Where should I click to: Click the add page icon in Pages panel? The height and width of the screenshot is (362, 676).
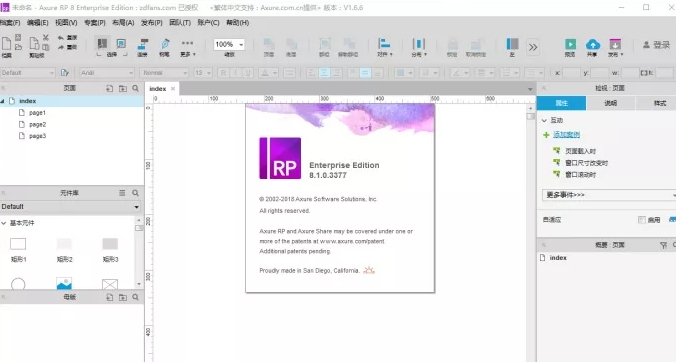tap(110, 88)
